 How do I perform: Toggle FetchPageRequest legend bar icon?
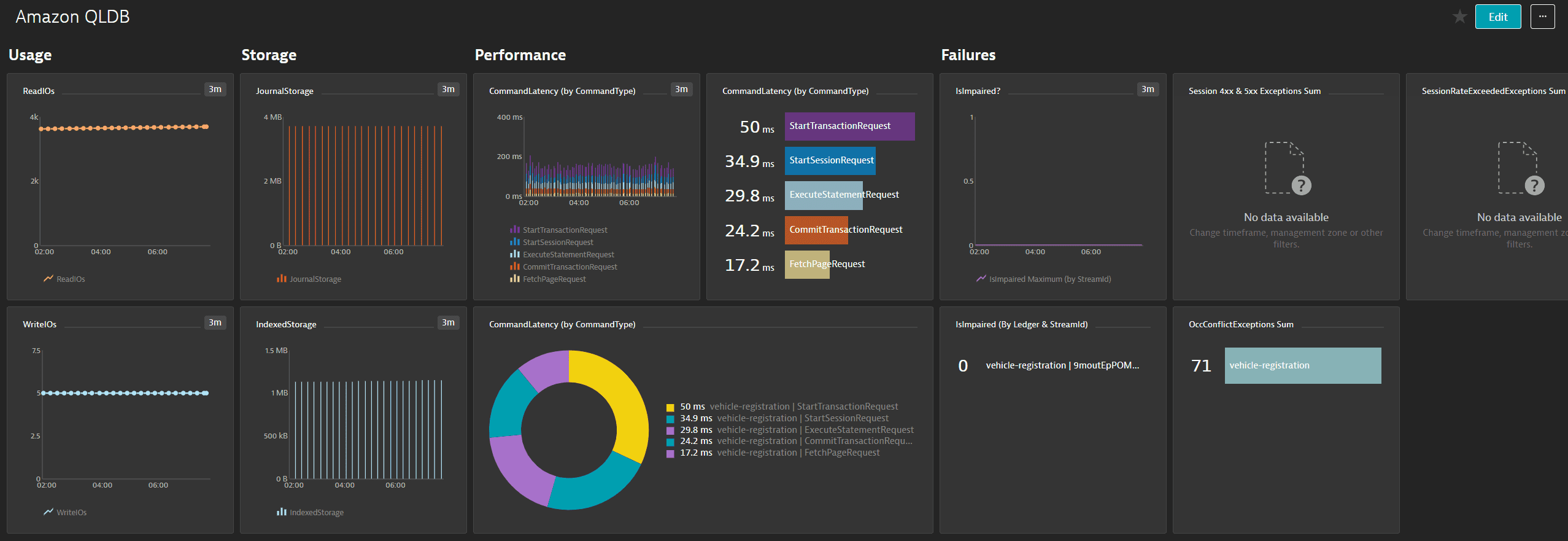click(515, 279)
